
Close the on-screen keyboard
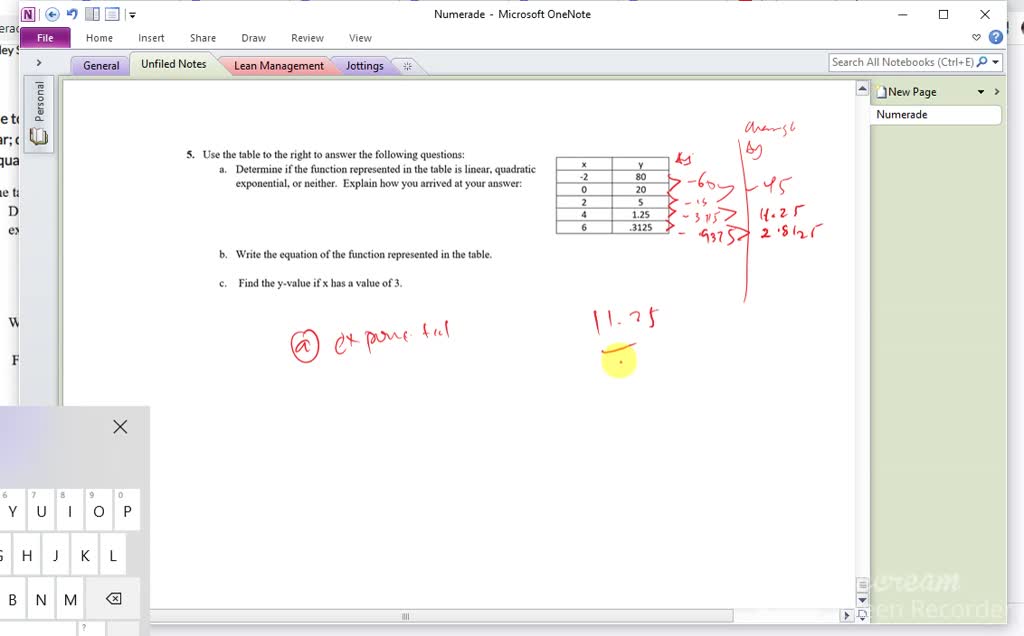(x=120, y=426)
